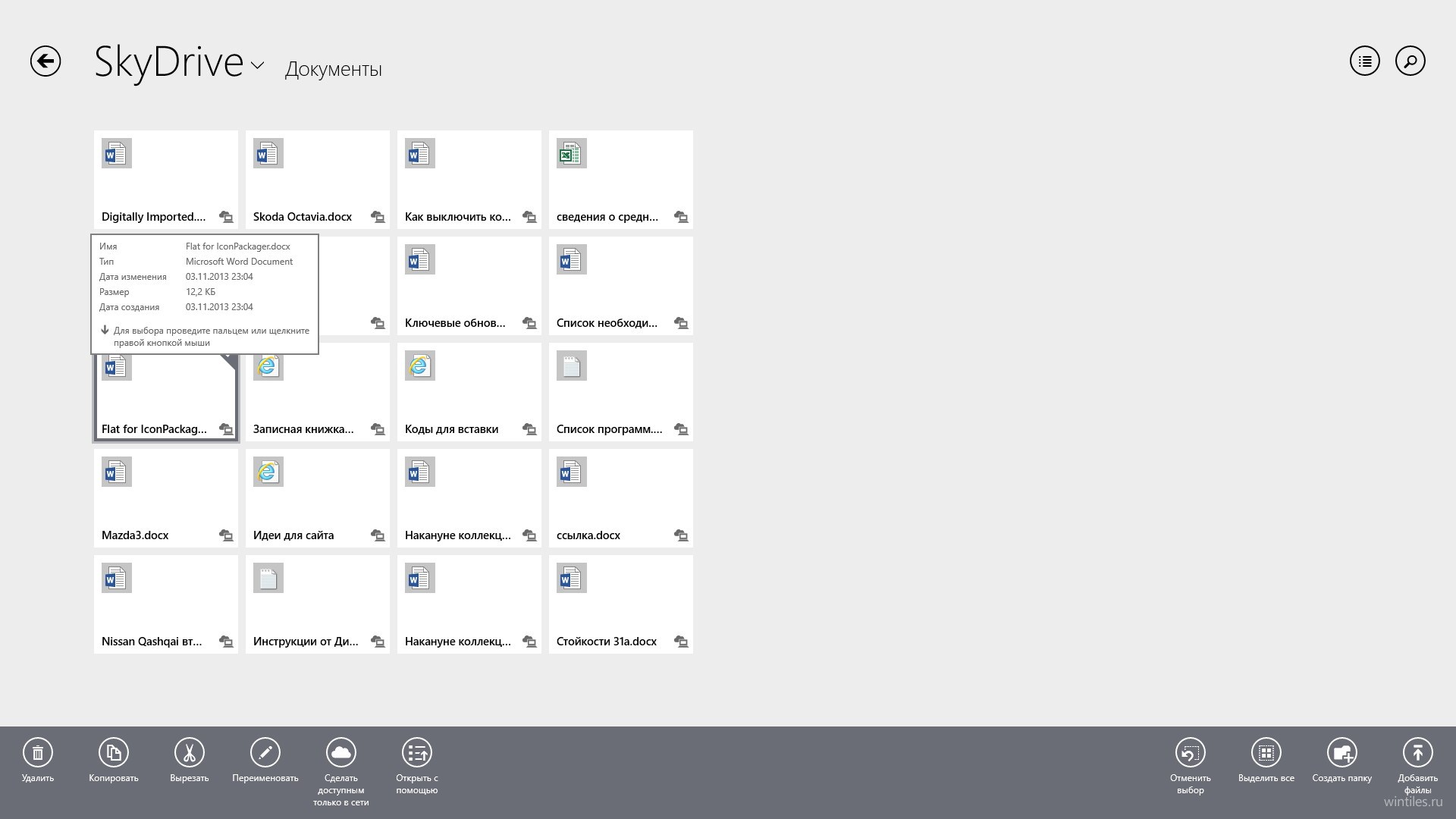The height and width of the screenshot is (819, 1456).
Task: Open Mazda3.docx tile
Action: [166, 498]
